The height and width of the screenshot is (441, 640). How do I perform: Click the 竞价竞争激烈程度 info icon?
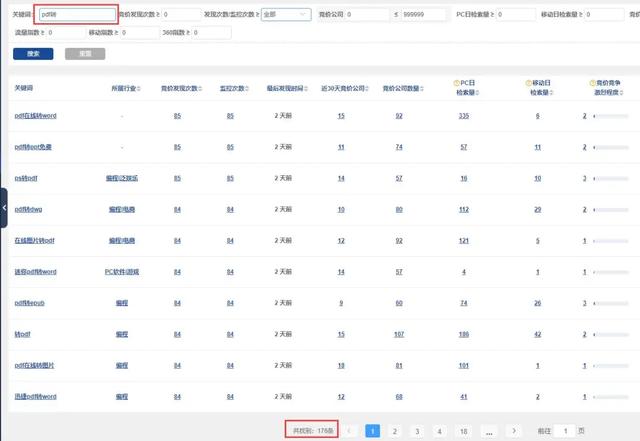click(x=592, y=83)
